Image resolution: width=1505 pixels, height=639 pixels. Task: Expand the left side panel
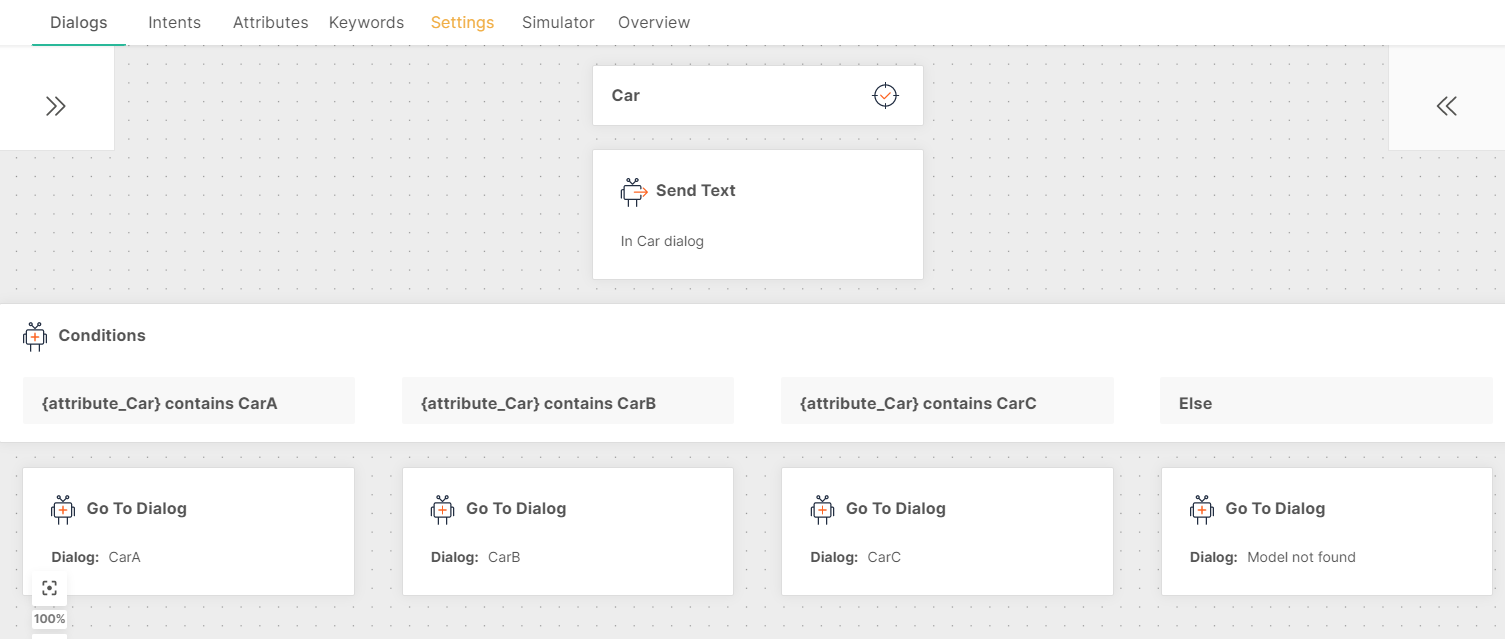(56, 106)
